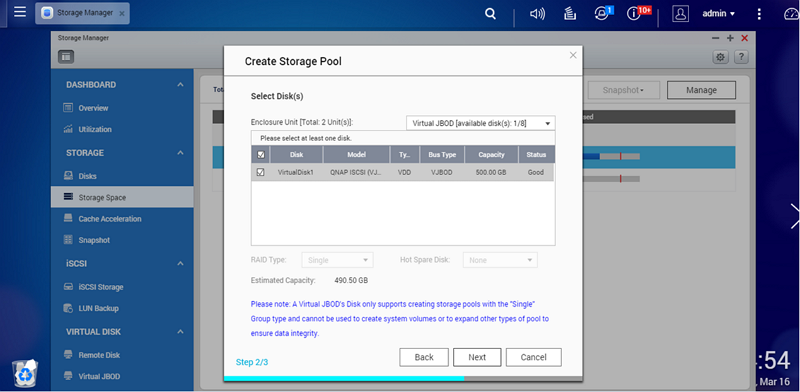800x392 pixels.
Task: Open the Recycle Bin desktop icon
Action: pyautogui.click(x=25, y=374)
